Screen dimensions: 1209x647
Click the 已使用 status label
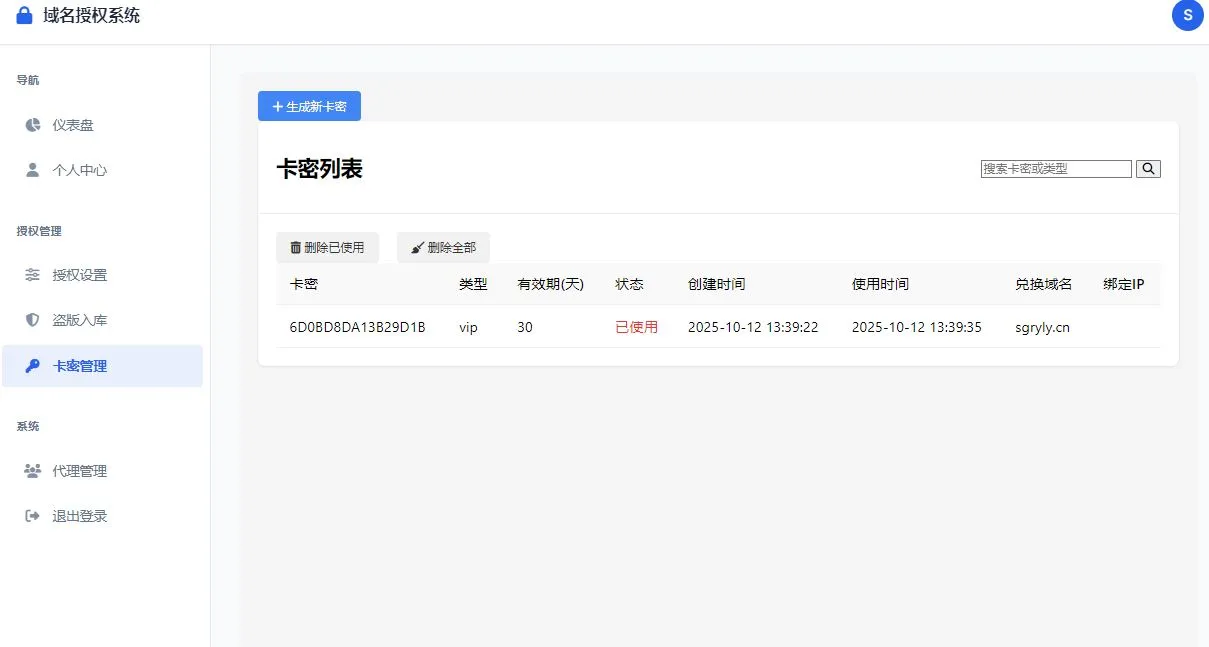click(636, 327)
